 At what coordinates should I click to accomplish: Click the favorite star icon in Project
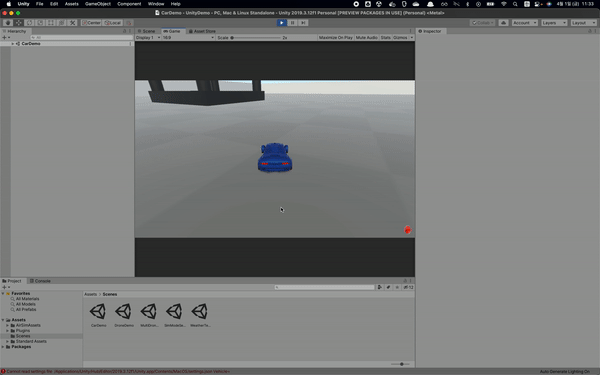point(397,287)
